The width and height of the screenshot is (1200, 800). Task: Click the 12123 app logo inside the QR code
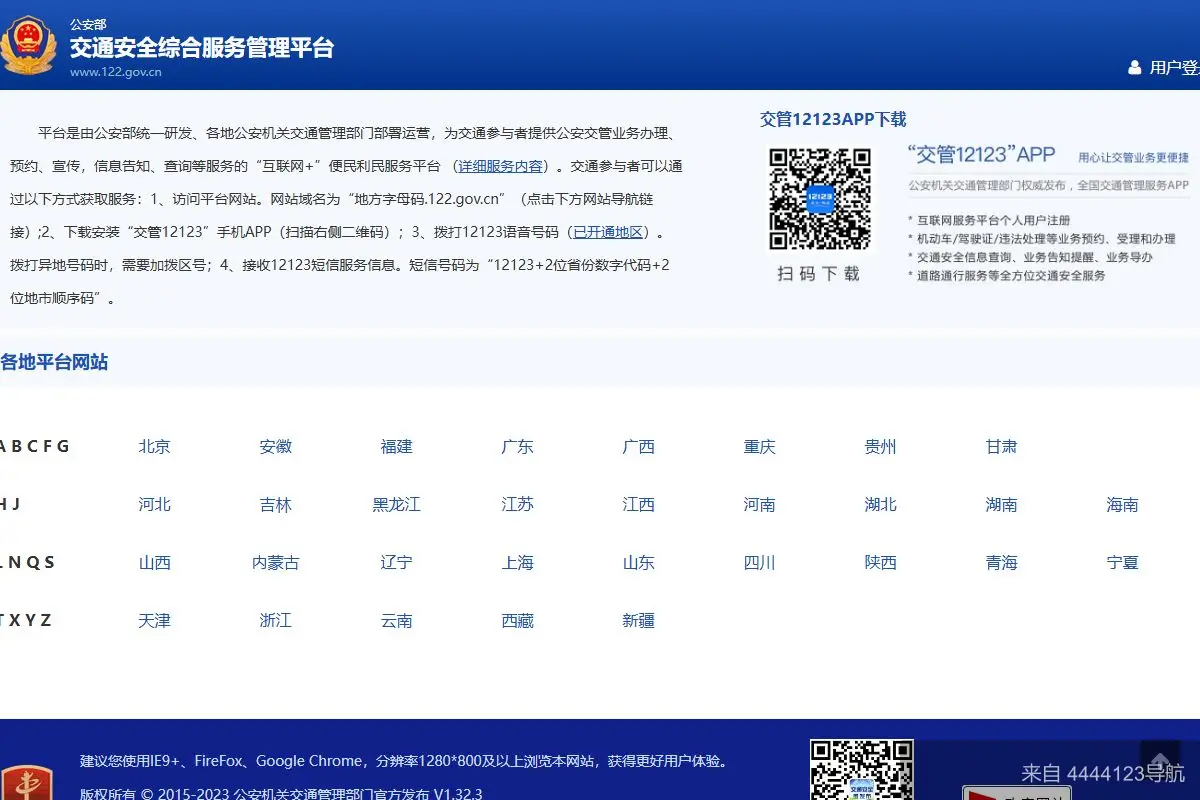pyautogui.click(x=820, y=200)
